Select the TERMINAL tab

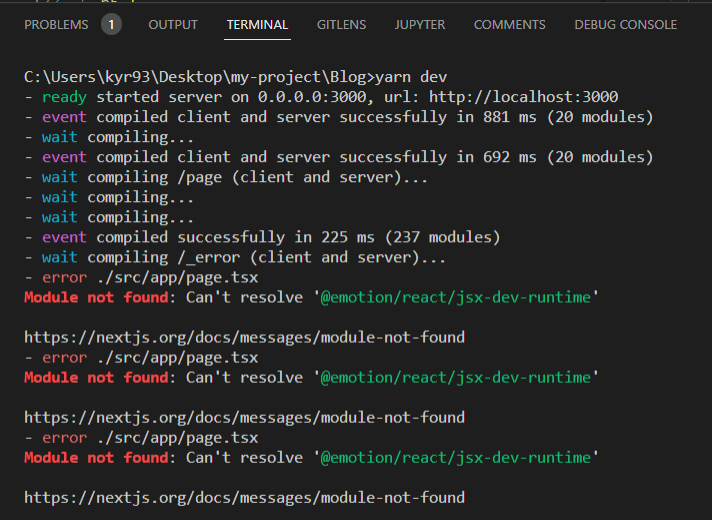click(x=257, y=25)
